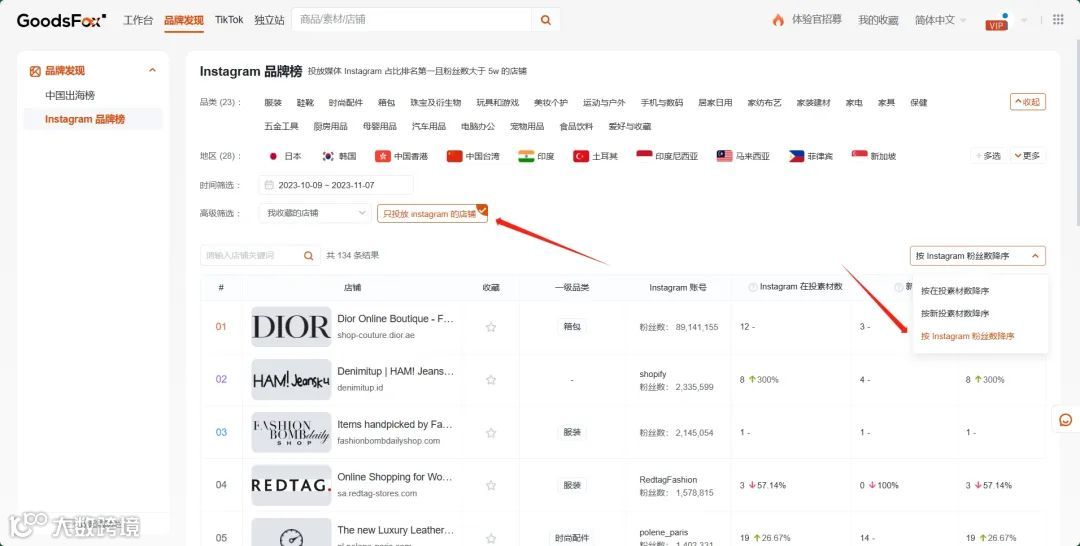Image resolution: width=1080 pixels, height=546 pixels.
Task: Open the DIOR logo thumbnail
Action: [291, 327]
